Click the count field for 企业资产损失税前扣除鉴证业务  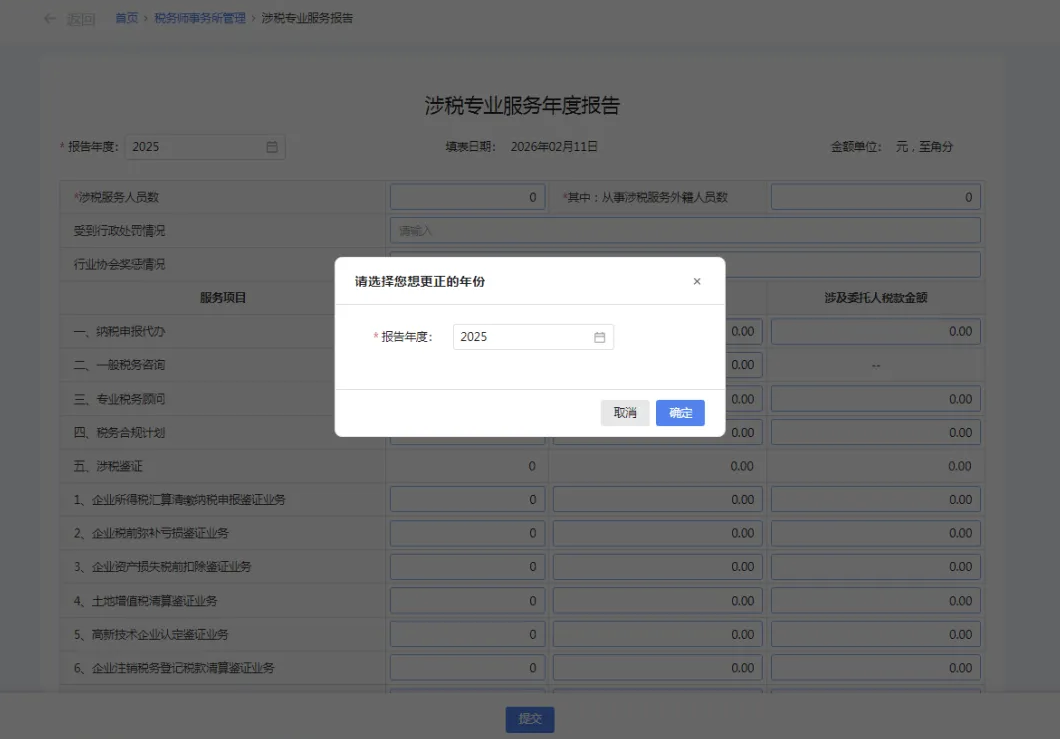click(467, 567)
